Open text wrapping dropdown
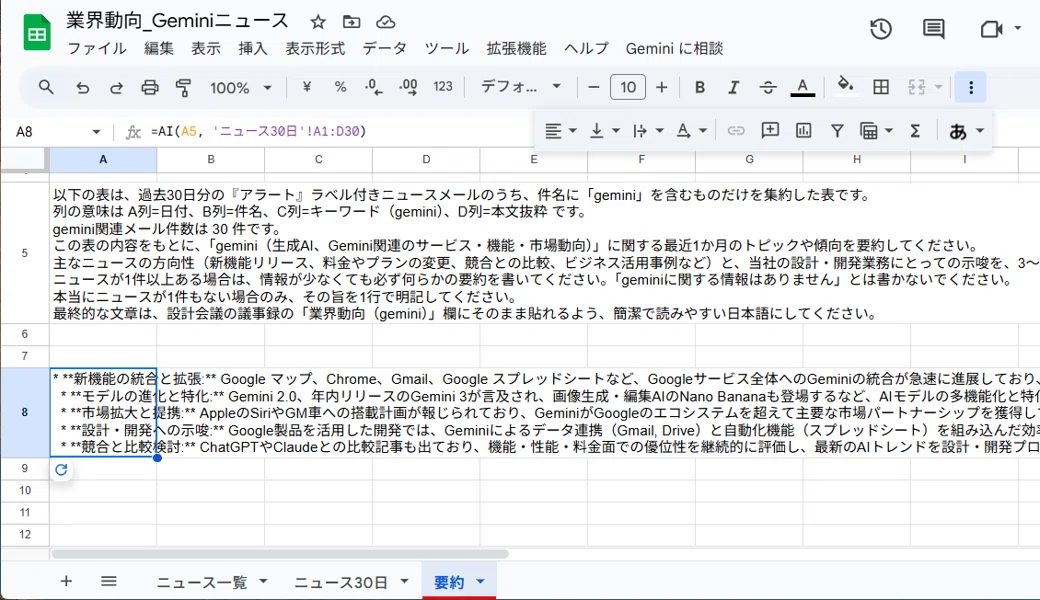 (648, 131)
